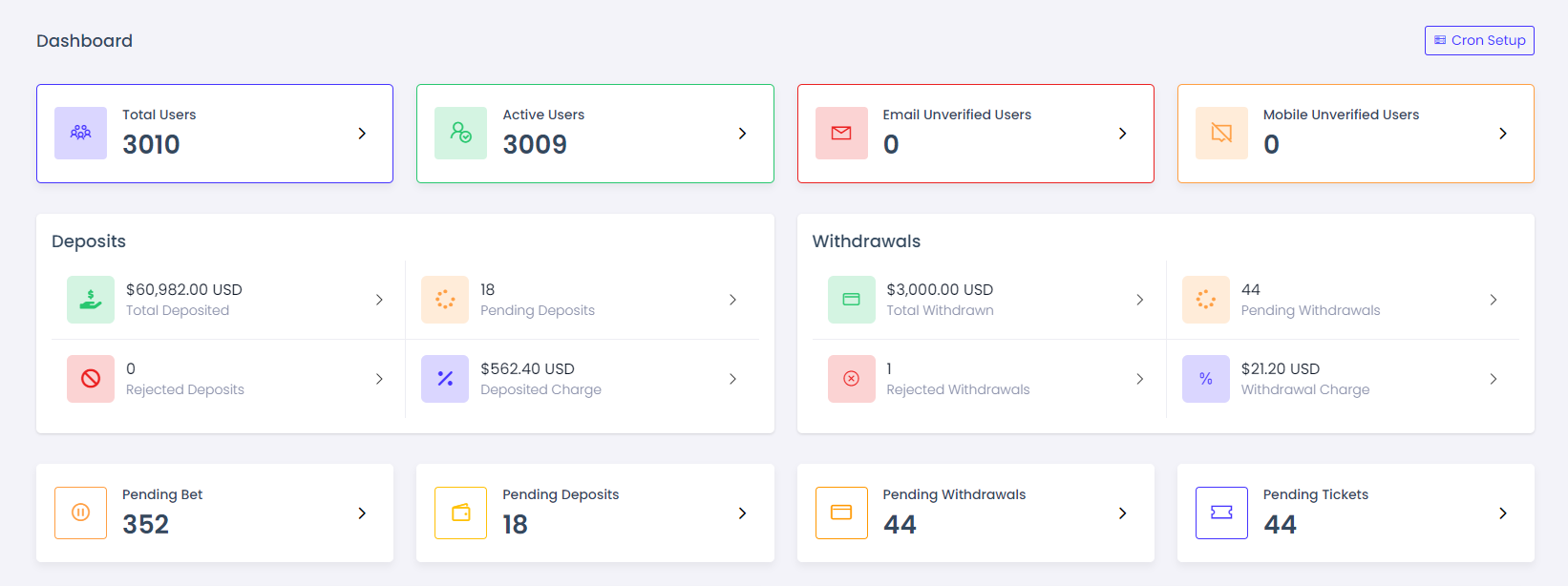The image size is (1568, 586).
Task: Click the Mobile Unverified Users icon
Action: coord(1221,133)
